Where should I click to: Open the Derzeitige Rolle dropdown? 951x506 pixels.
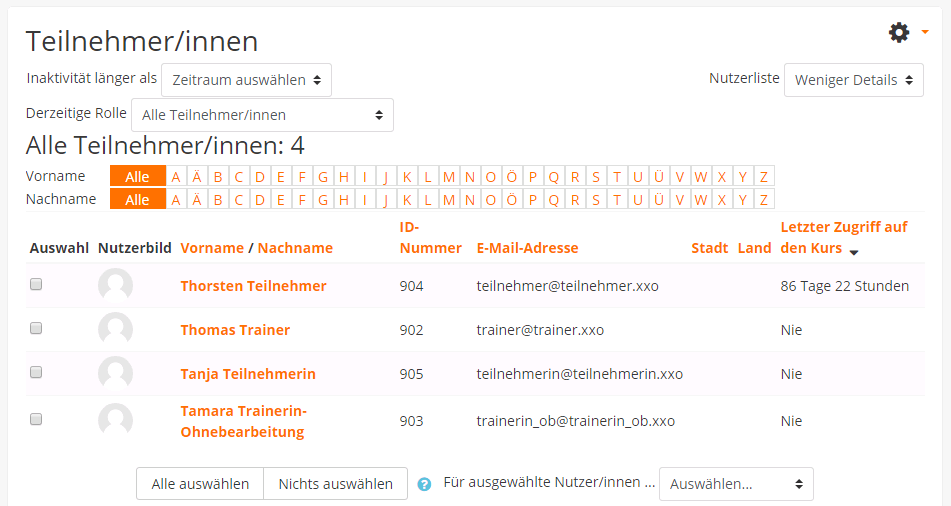coord(262,115)
